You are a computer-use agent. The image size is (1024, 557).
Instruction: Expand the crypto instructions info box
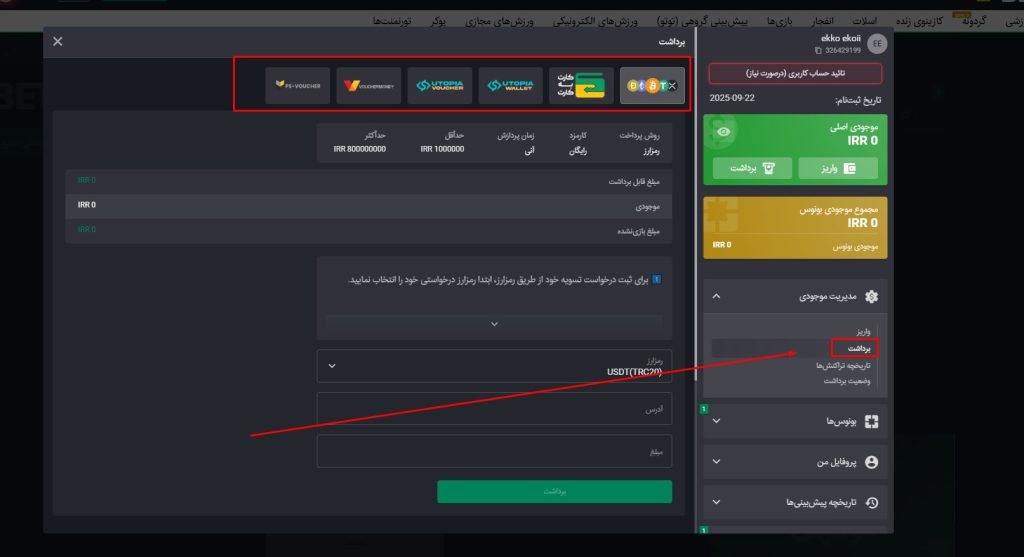click(x=494, y=323)
